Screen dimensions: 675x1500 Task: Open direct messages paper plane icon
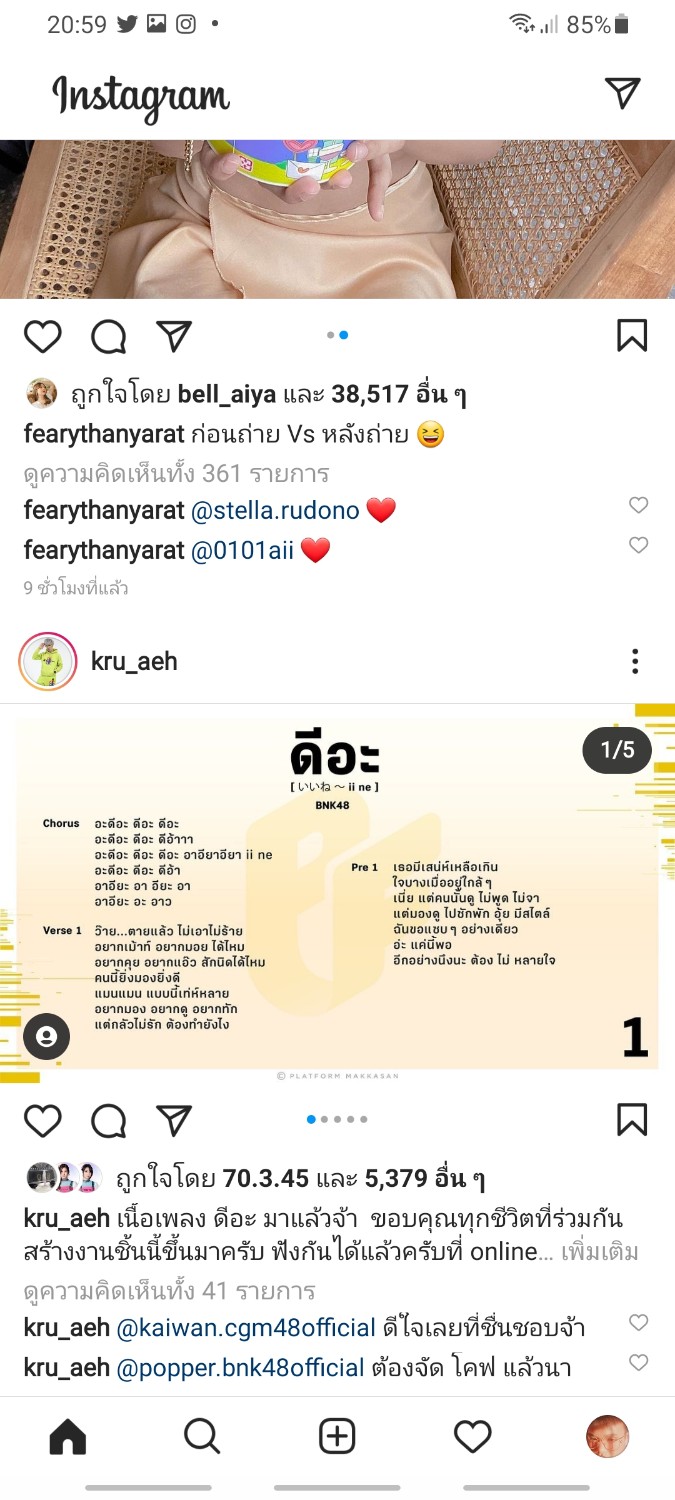point(623,93)
